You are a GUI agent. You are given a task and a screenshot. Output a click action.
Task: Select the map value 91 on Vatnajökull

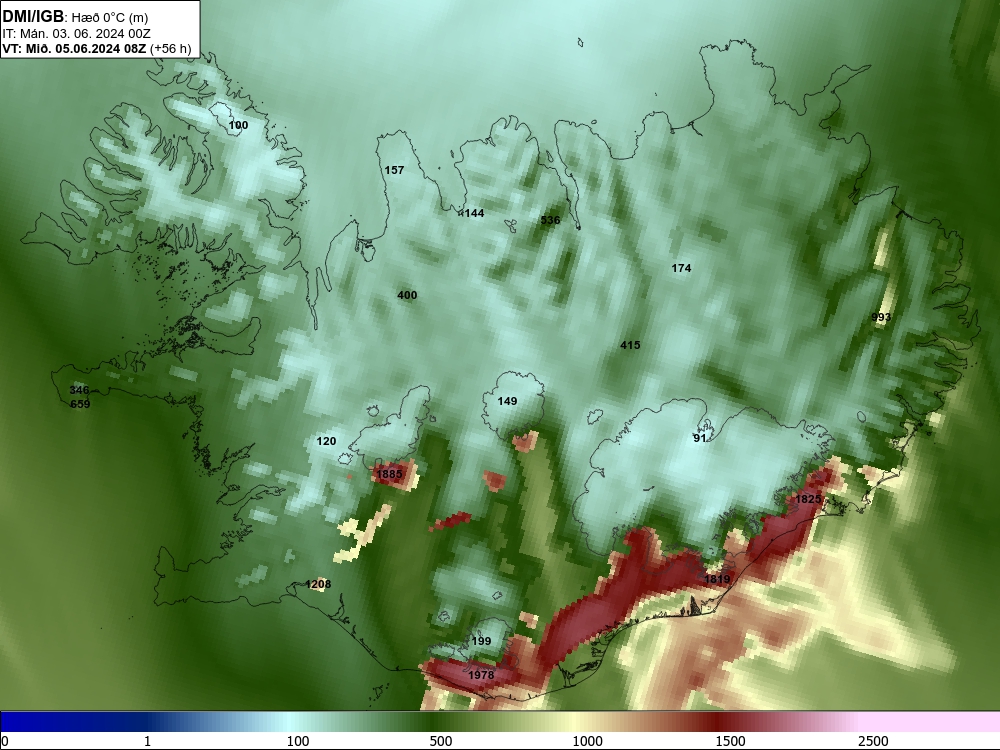point(700,438)
